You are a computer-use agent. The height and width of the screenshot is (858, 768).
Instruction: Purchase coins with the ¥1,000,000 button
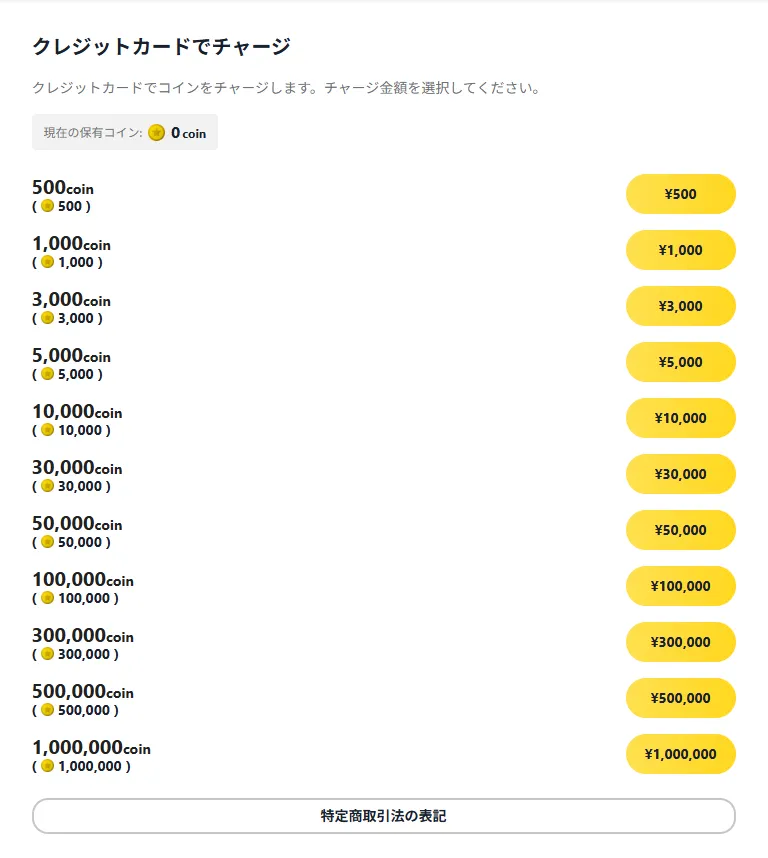click(x=680, y=754)
